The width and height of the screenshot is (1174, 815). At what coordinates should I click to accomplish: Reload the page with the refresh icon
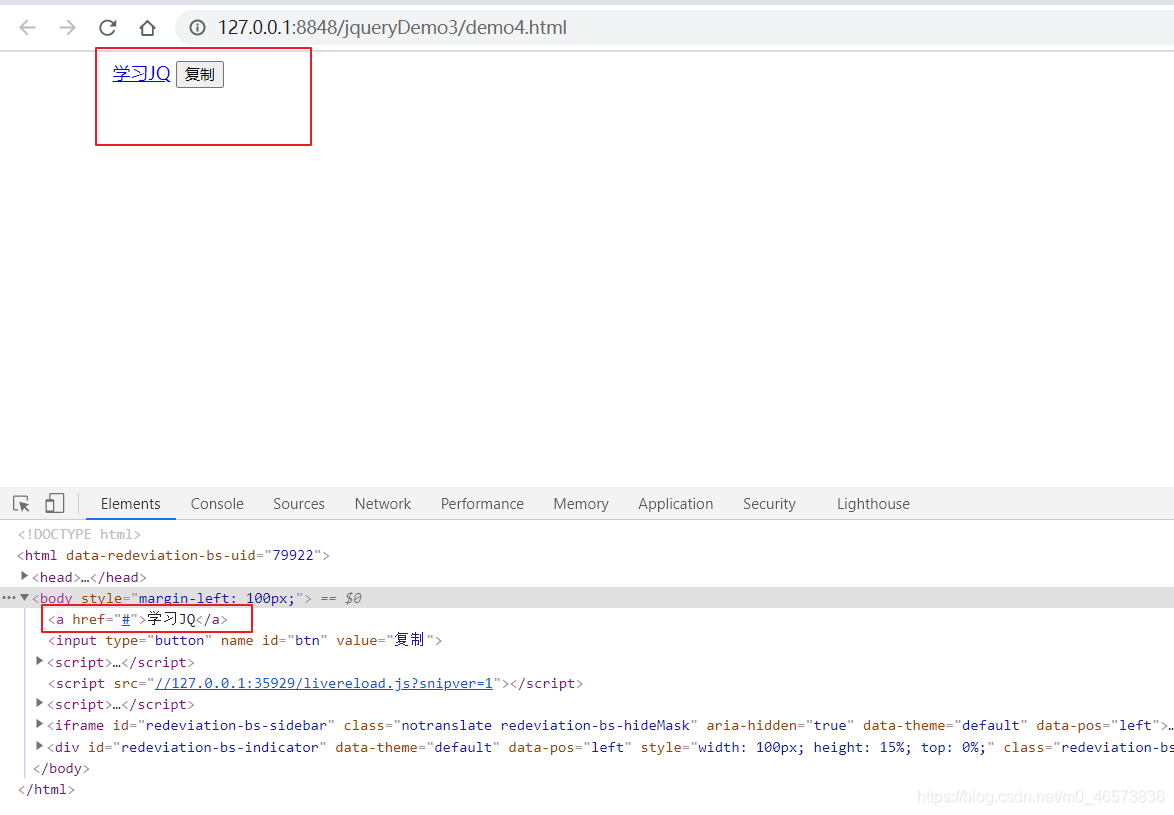pyautogui.click(x=108, y=28)
